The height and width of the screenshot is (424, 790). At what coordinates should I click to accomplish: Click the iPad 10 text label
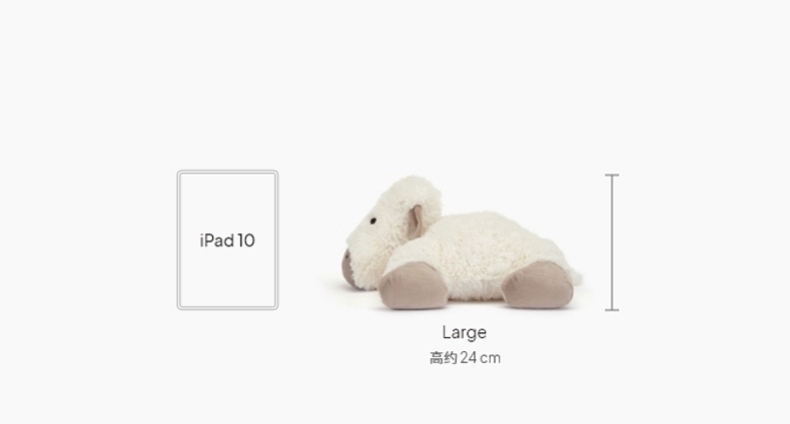227,240
